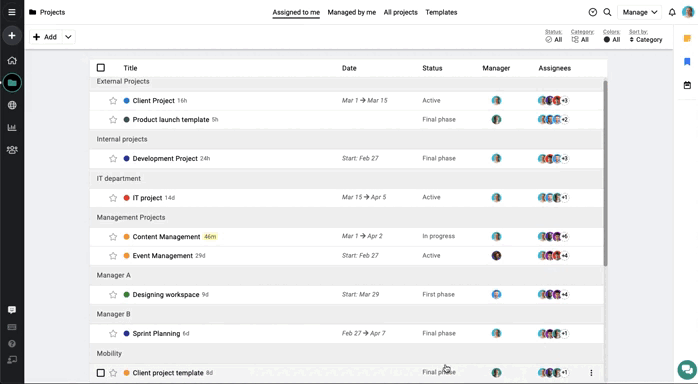Click the manager avatar of Designing workspace
698x384 pixels.
click(x=496, y=294)
